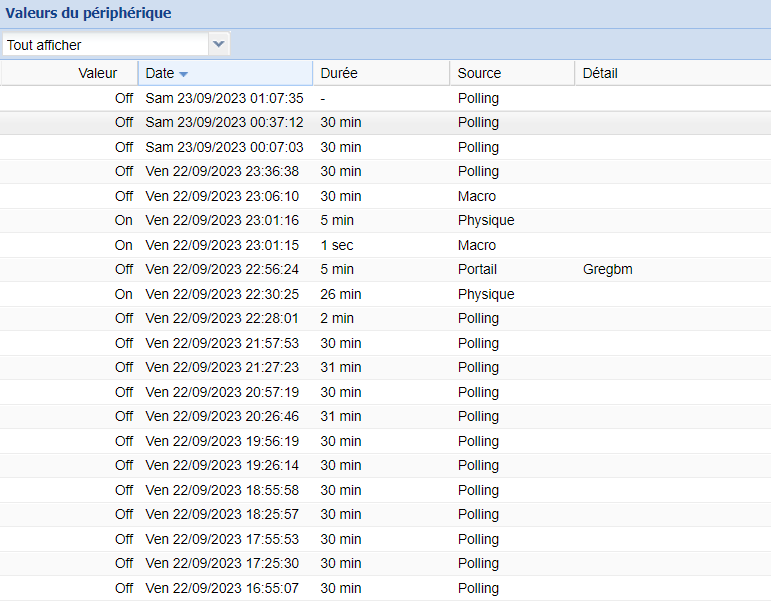
Task: Click On value in the 22:30:25 row
Action: (x=124, y=294)
